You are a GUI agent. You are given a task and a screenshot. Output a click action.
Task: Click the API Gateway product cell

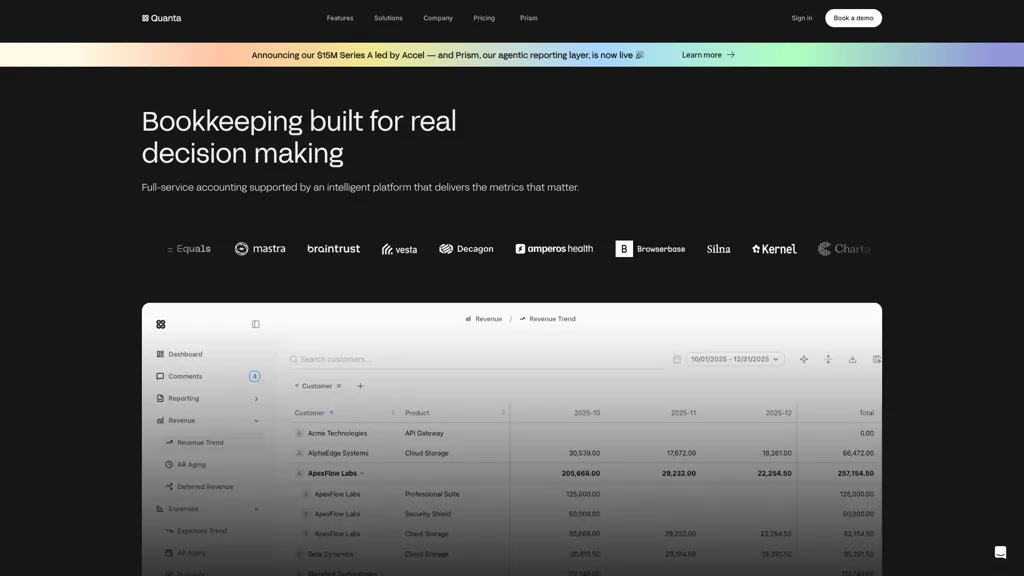point(424,433)
